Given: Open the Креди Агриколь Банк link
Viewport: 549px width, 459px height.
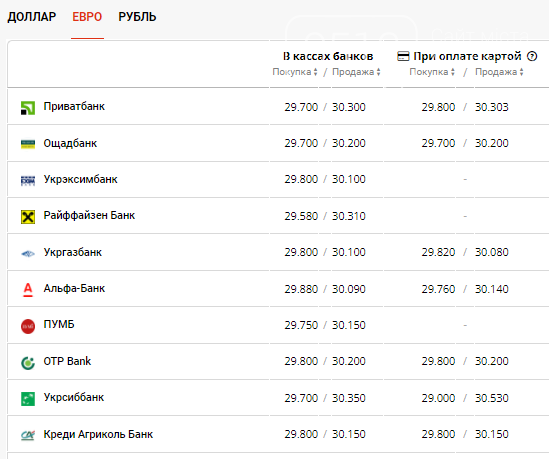Looking at the screenshot, I should coord(98,434).
